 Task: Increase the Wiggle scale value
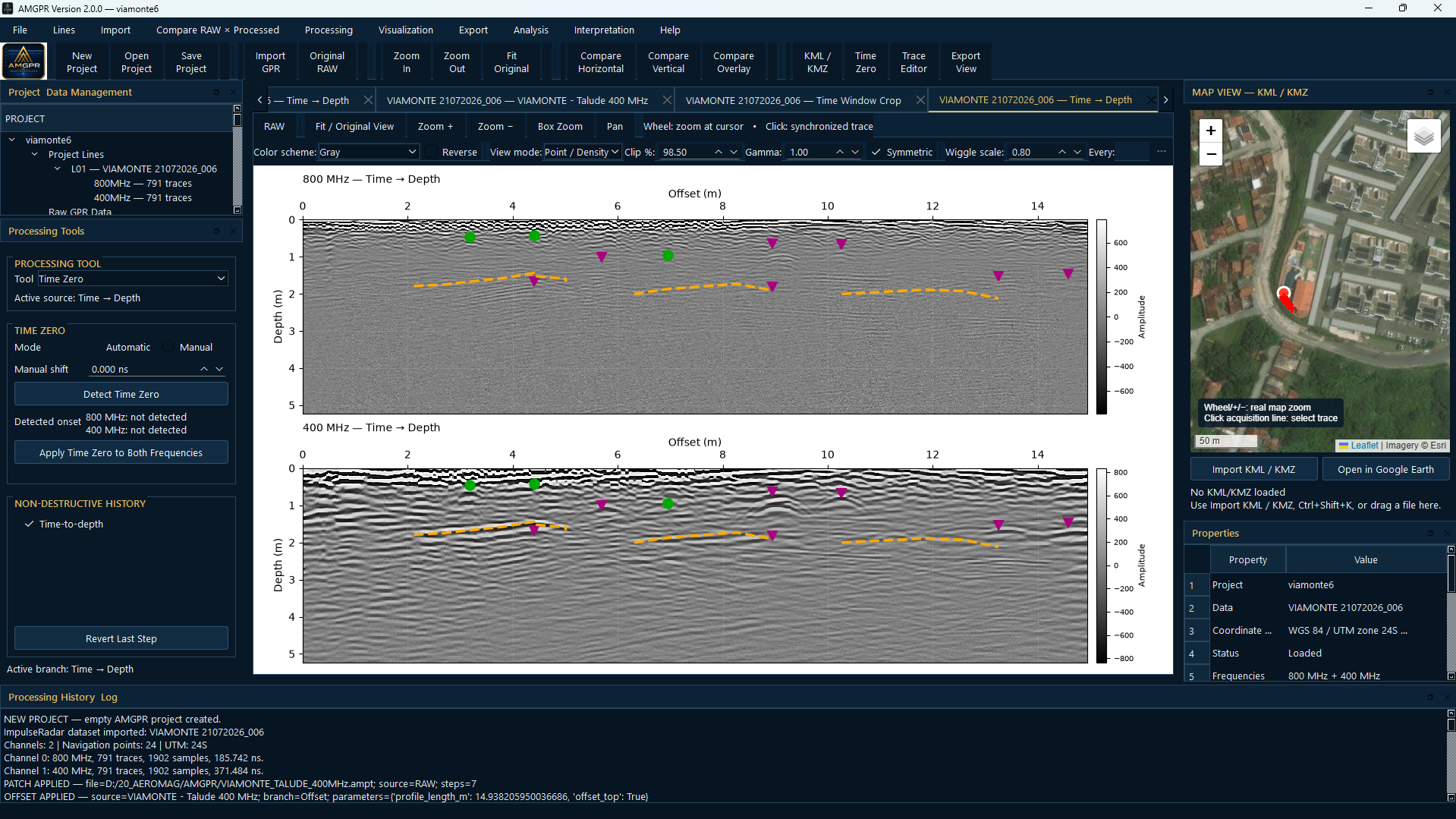(1061, 152)
